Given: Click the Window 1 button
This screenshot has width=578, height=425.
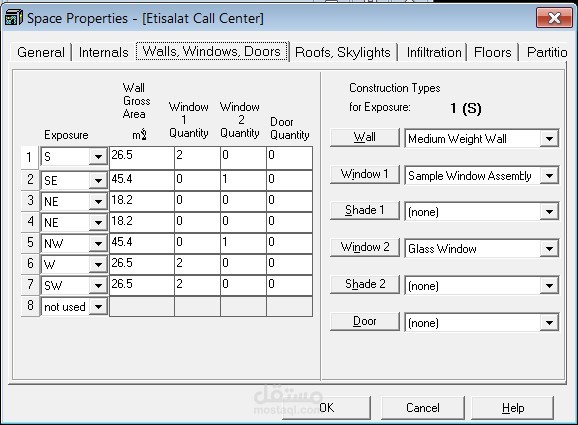Looking at the screenshot, I should click(365, 174).
